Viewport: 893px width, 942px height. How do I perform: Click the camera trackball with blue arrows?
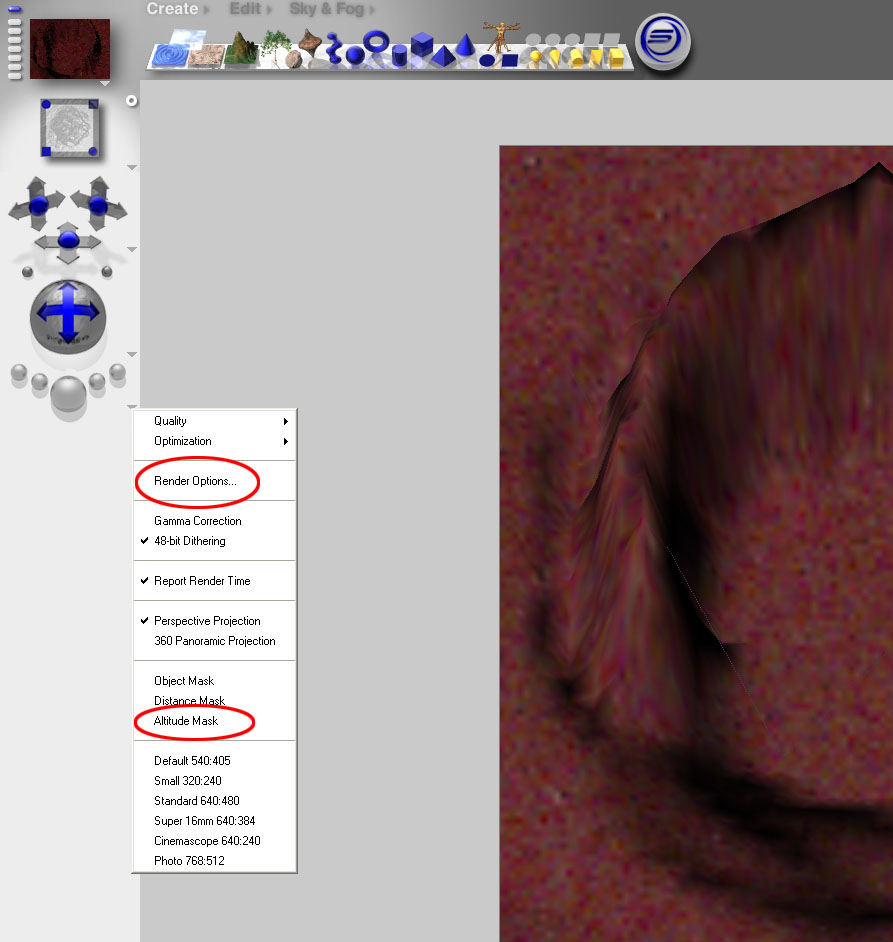tap(68, 317)
